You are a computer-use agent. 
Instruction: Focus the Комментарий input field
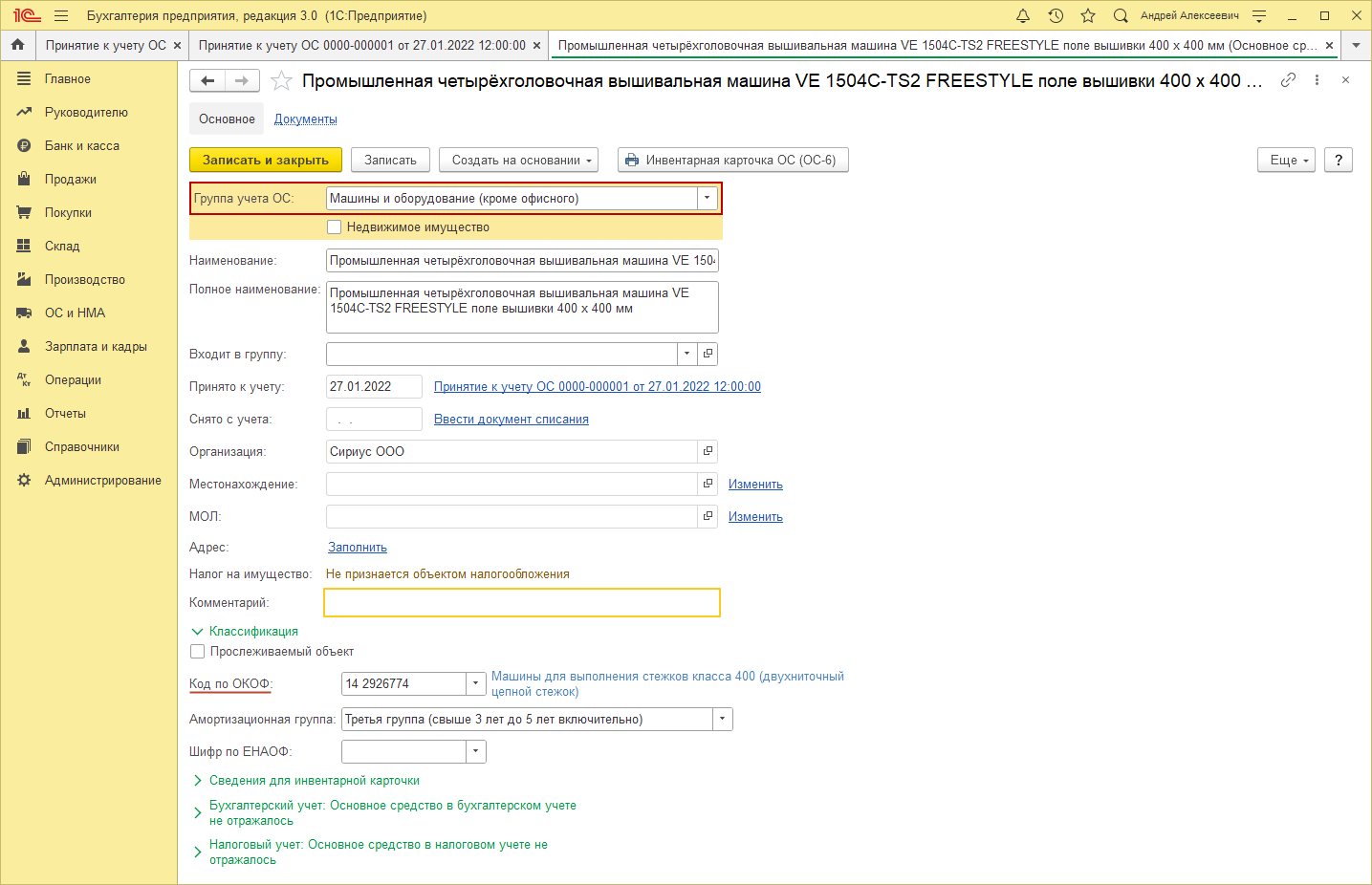(x=522, y=602)
